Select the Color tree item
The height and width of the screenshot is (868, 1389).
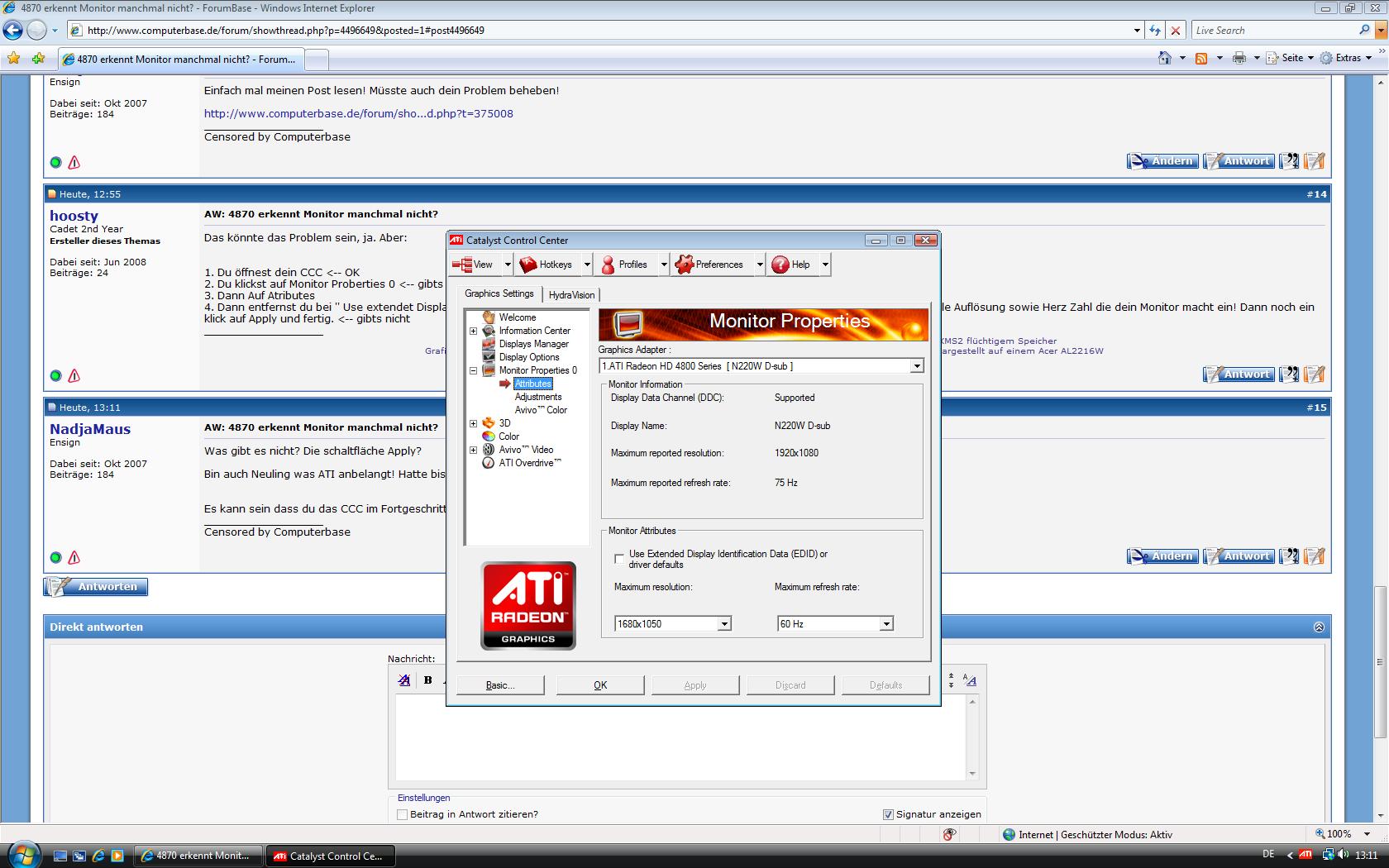tap(508, 436)
